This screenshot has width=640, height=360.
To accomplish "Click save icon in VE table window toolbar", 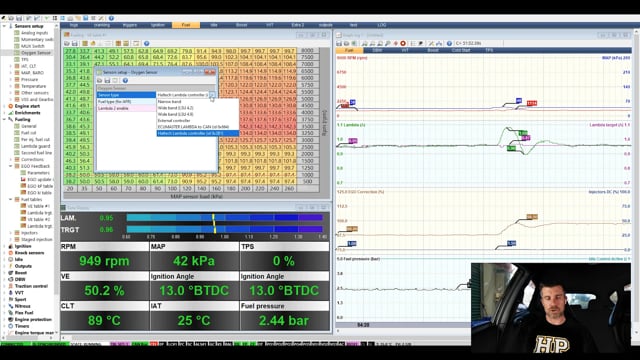I will click(75, 43).
